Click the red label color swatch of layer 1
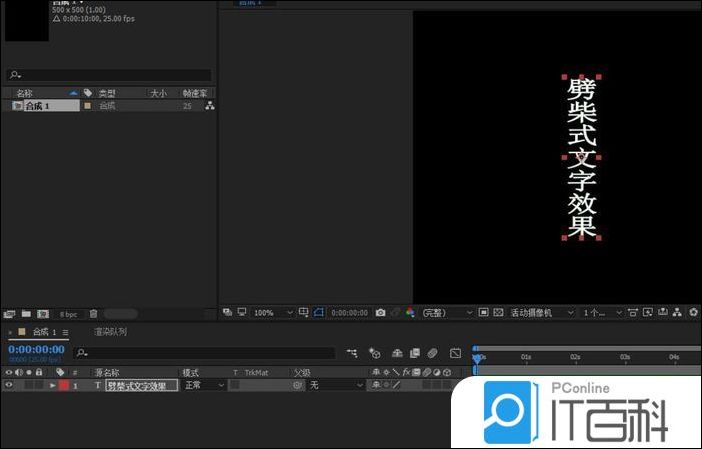This screenshot has height=449, width=702. tap(62, 385)
